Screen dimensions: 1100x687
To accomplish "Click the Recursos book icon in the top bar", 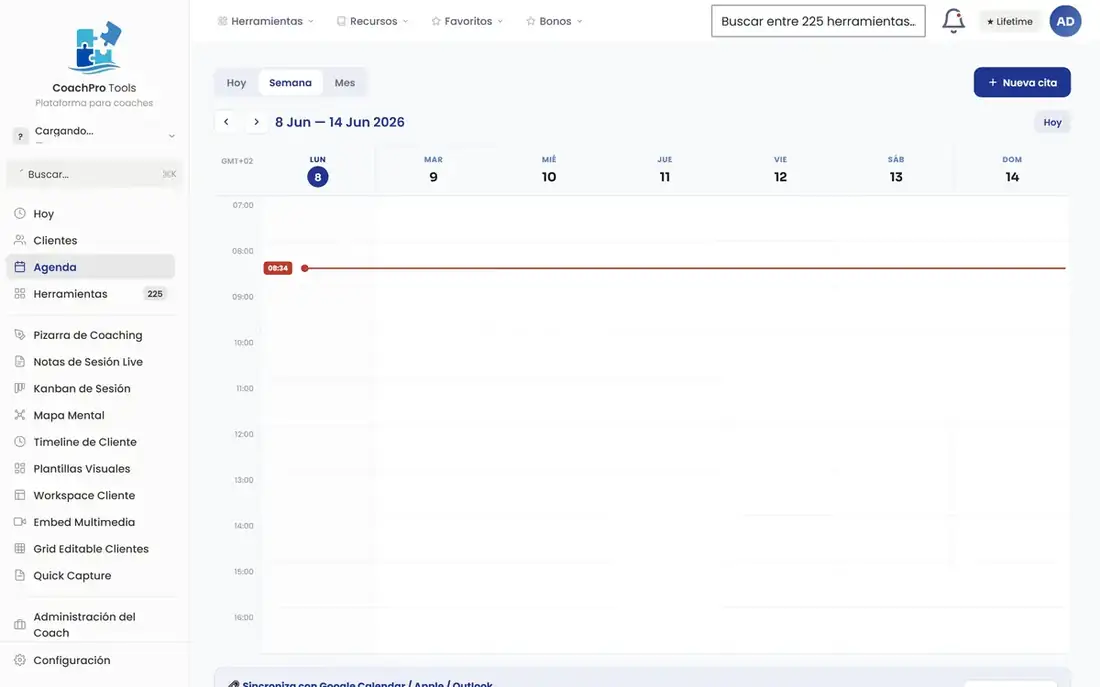I will coord(341,21).
